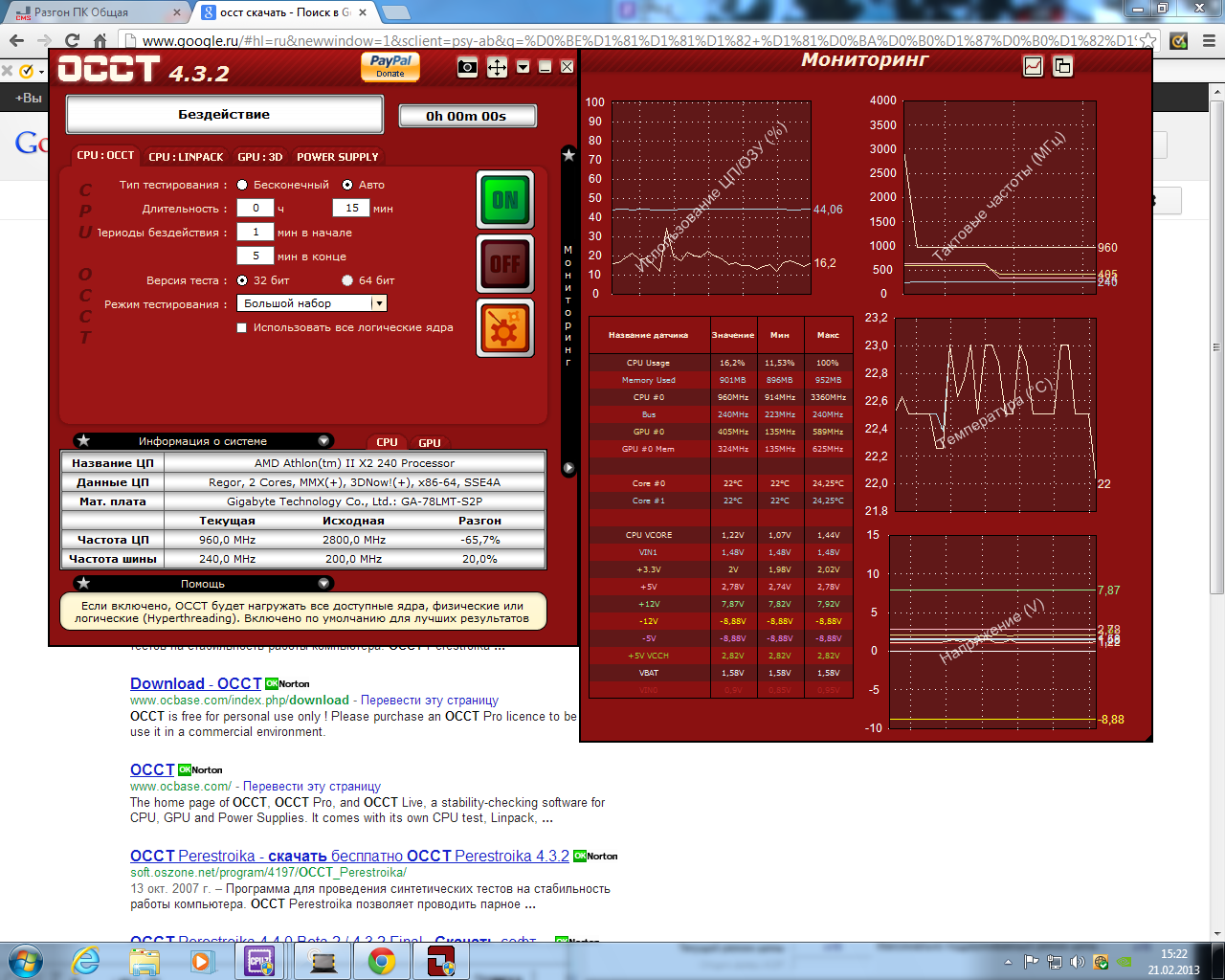The image size is (1225, 980).
Task: Click the graph view icon in Мониторинг
Action: pyautogui.click(x=1033, y=66)
